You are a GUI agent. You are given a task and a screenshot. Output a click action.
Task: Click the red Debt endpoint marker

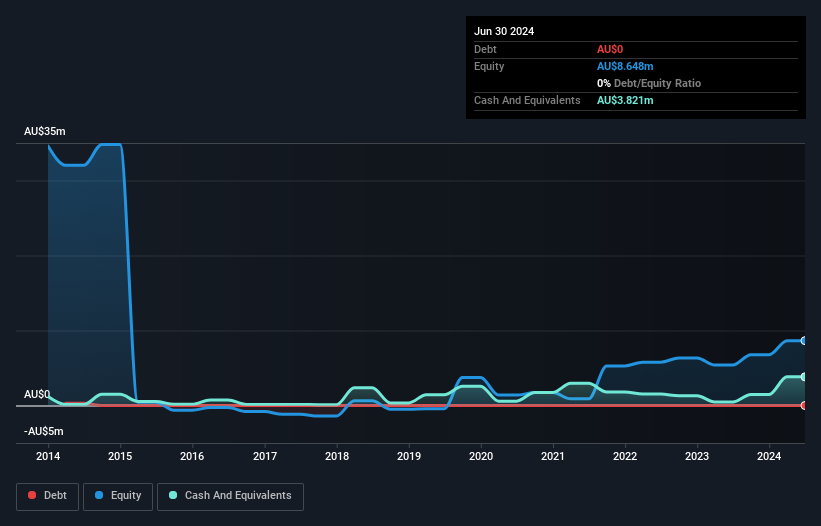(804, 406)
